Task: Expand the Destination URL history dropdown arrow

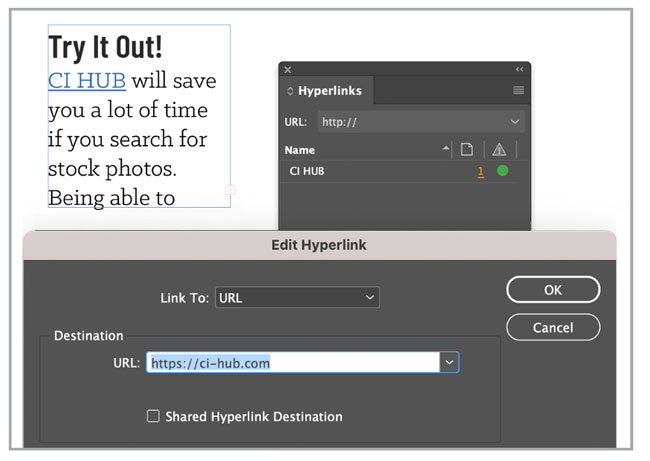Action: [449, 362]
